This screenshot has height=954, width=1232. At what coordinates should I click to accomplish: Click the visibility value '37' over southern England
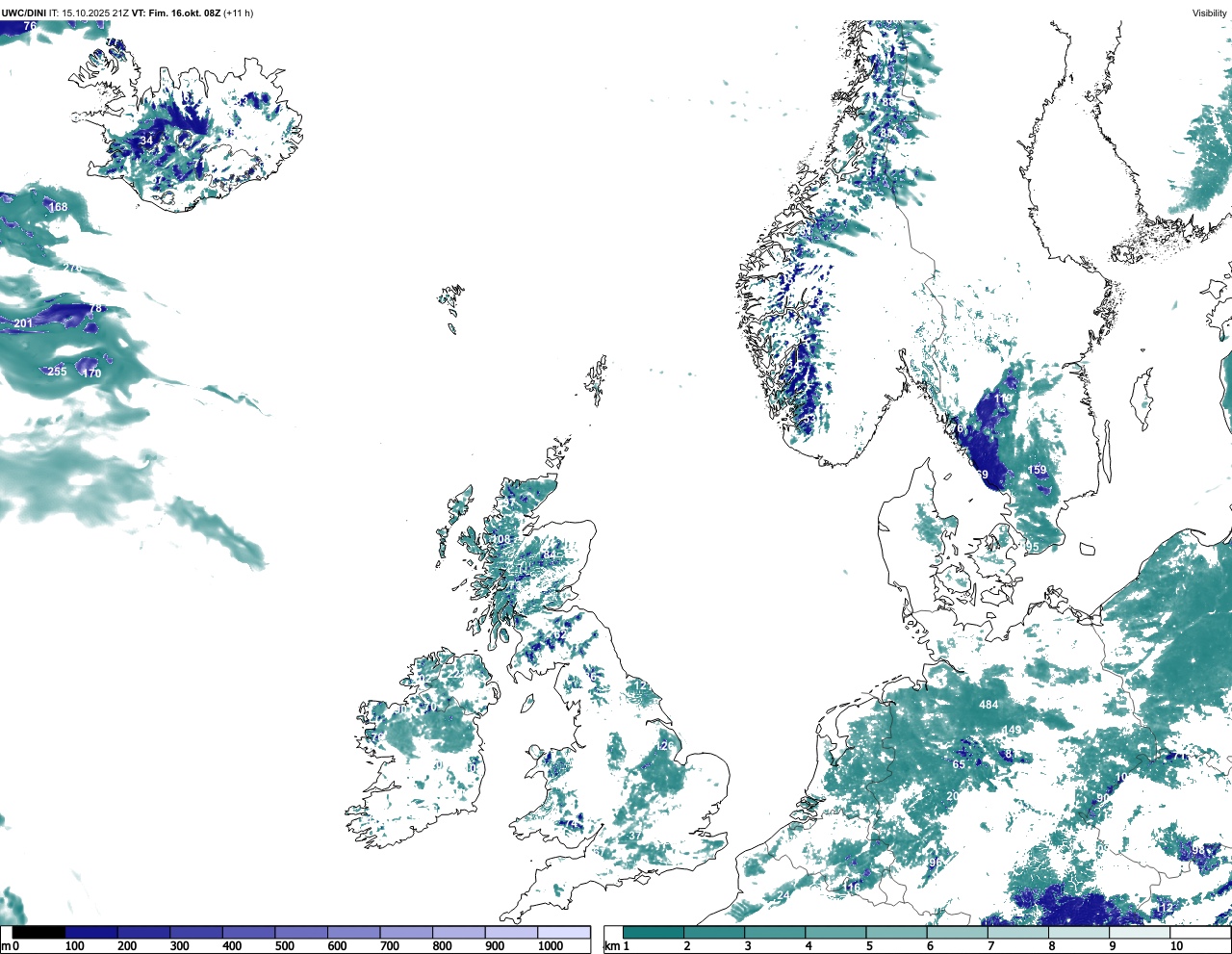tap(635, 837)
